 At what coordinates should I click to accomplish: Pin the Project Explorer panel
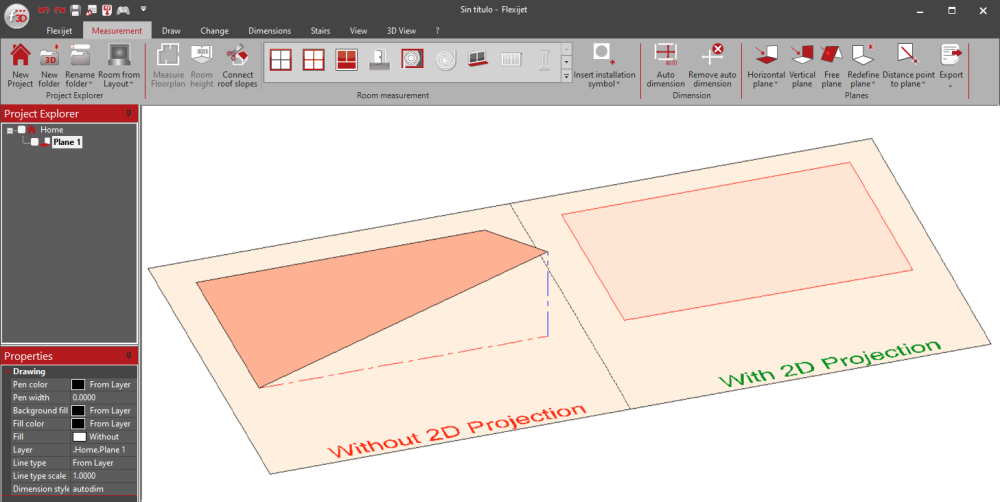(129, 114)
